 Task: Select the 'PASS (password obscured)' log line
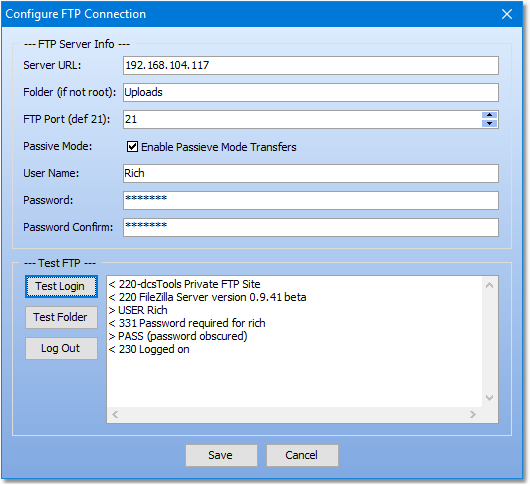[x=178, y=336]
